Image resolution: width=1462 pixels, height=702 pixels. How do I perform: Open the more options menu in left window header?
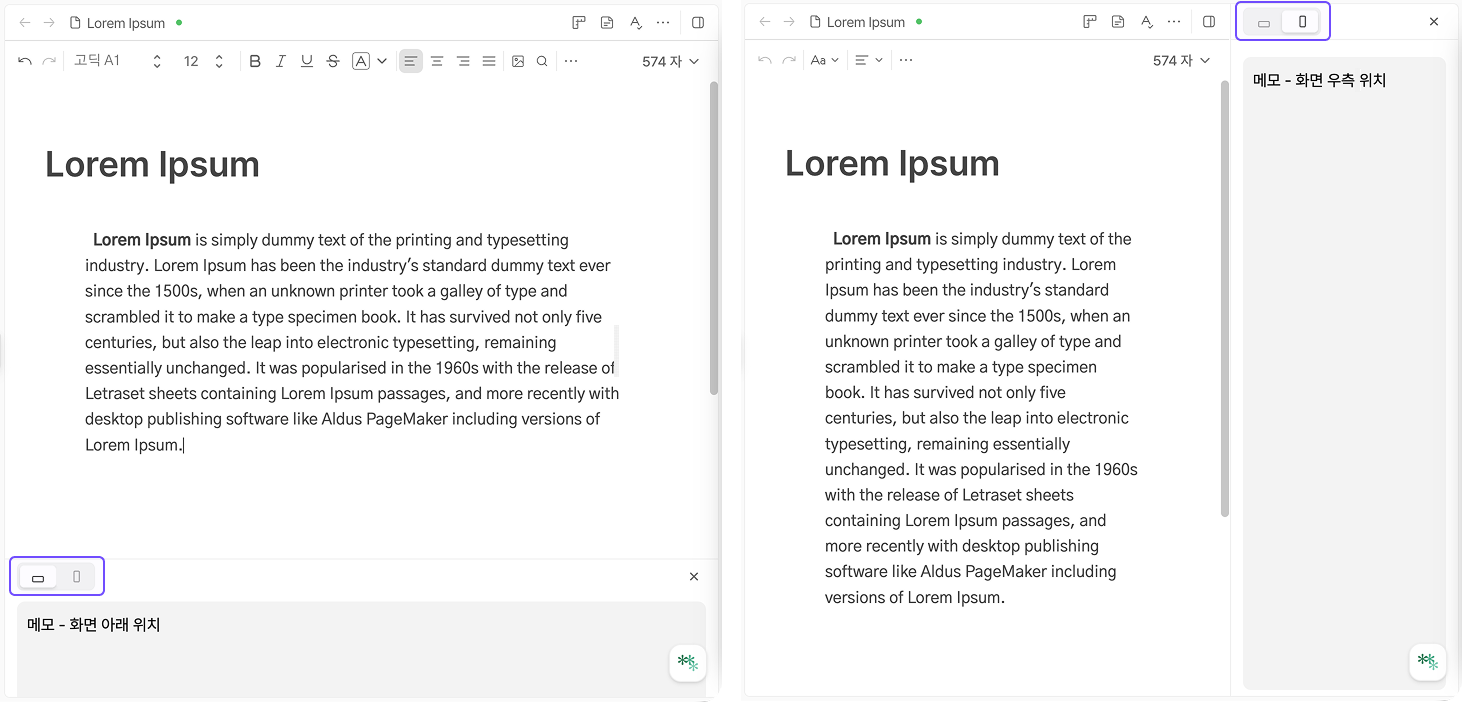click(663, 22)
